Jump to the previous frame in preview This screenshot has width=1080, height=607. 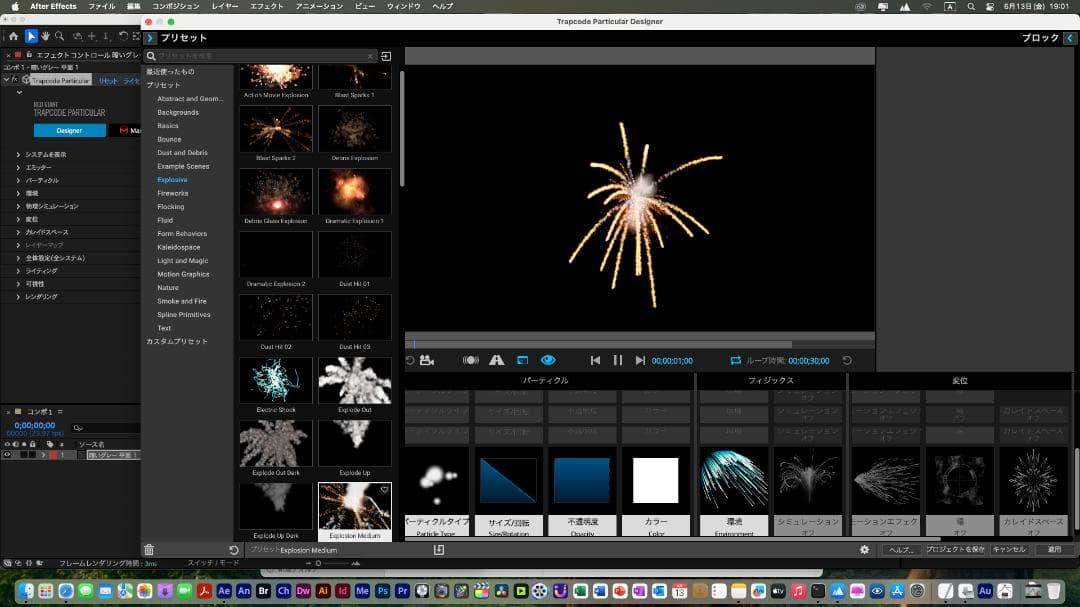pyautogui.click(x=595, y=360)
